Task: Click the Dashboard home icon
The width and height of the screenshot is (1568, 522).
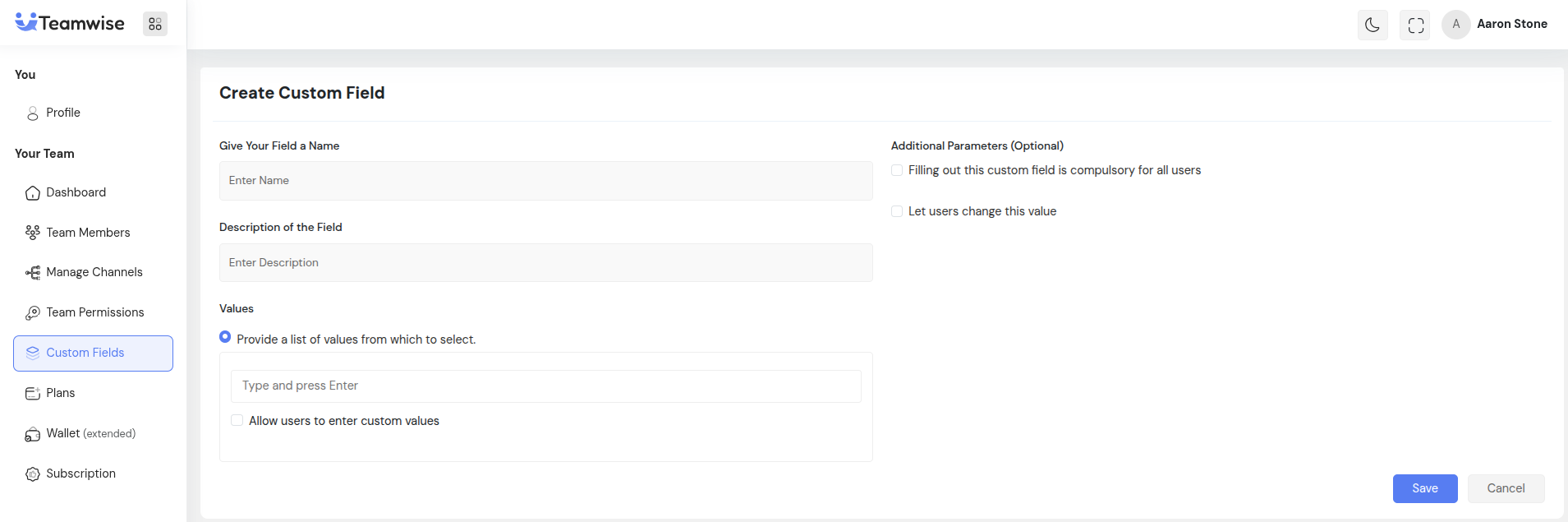Action: (x=33, y=193)
